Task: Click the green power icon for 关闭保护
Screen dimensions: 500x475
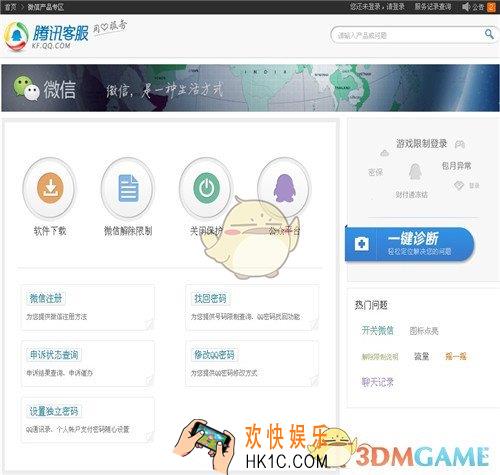Action: pos(206,188)
